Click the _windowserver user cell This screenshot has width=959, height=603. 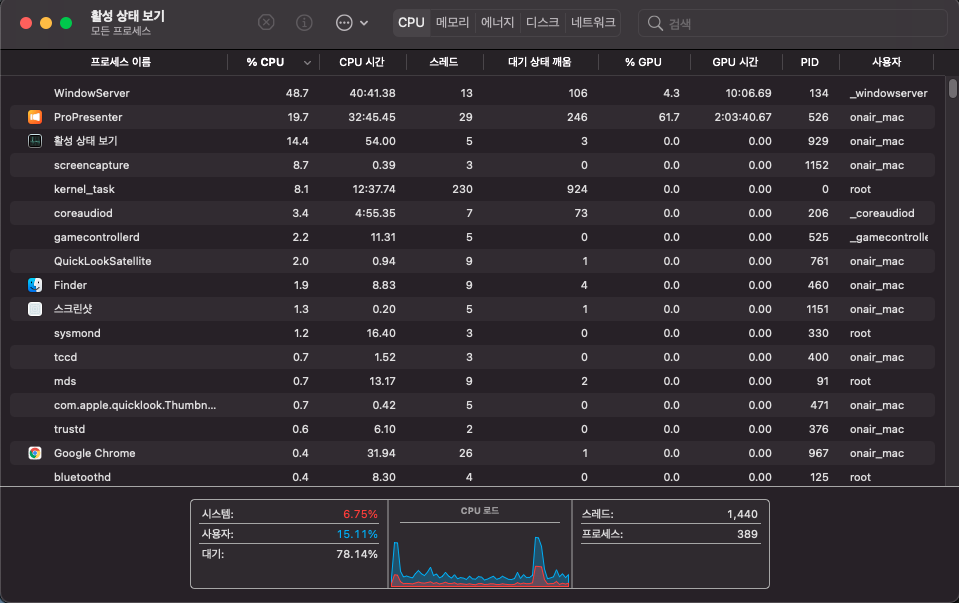(889, 93)
